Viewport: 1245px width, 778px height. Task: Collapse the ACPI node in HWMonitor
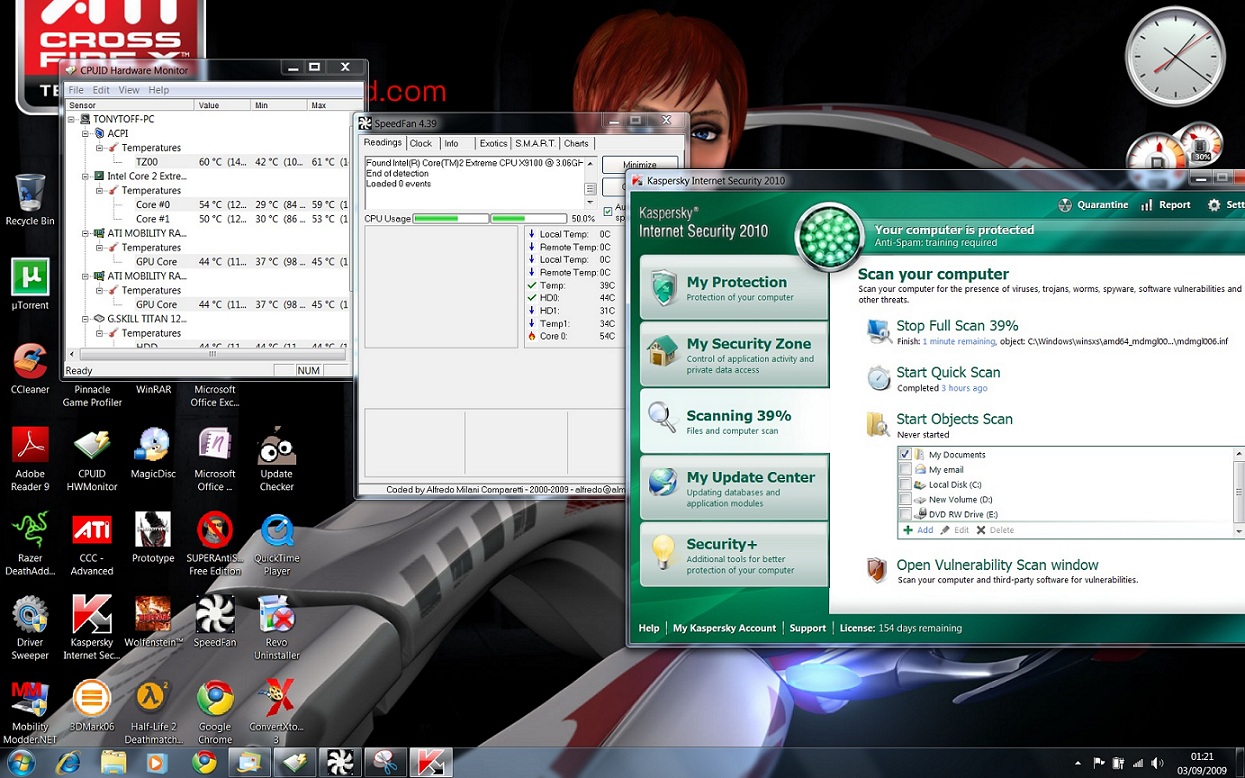coord(86,133)
